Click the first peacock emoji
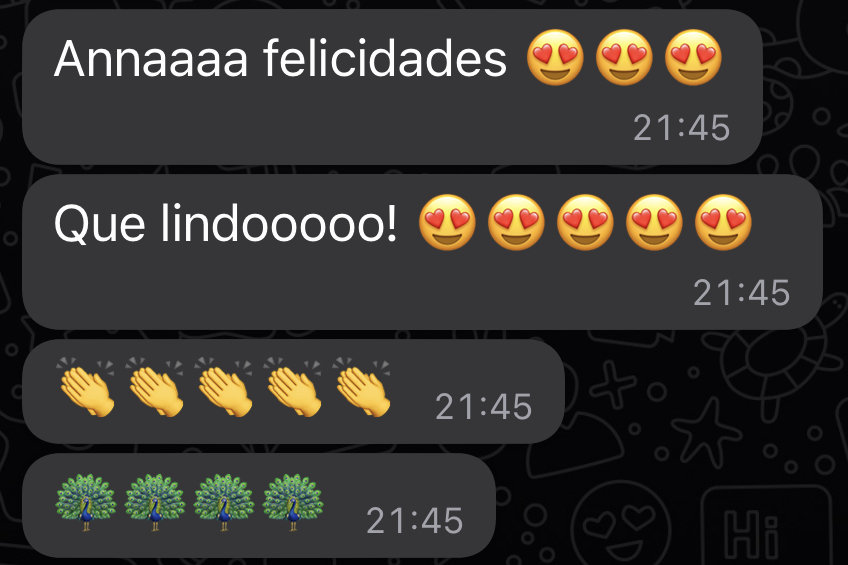The height and width of the screenshot is (565, 848). [x=85, y=502]
